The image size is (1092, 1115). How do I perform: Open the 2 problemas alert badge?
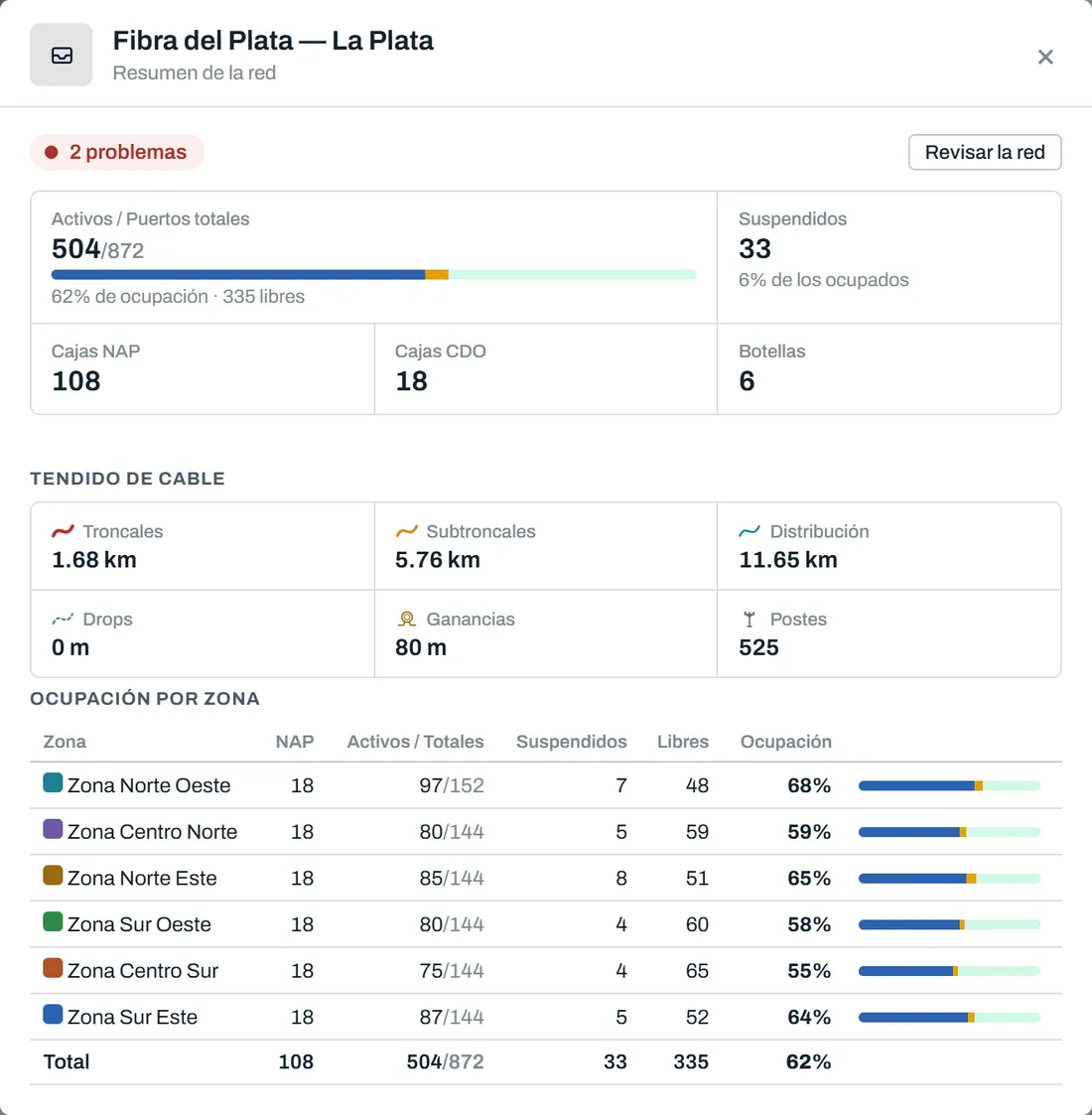117,152
